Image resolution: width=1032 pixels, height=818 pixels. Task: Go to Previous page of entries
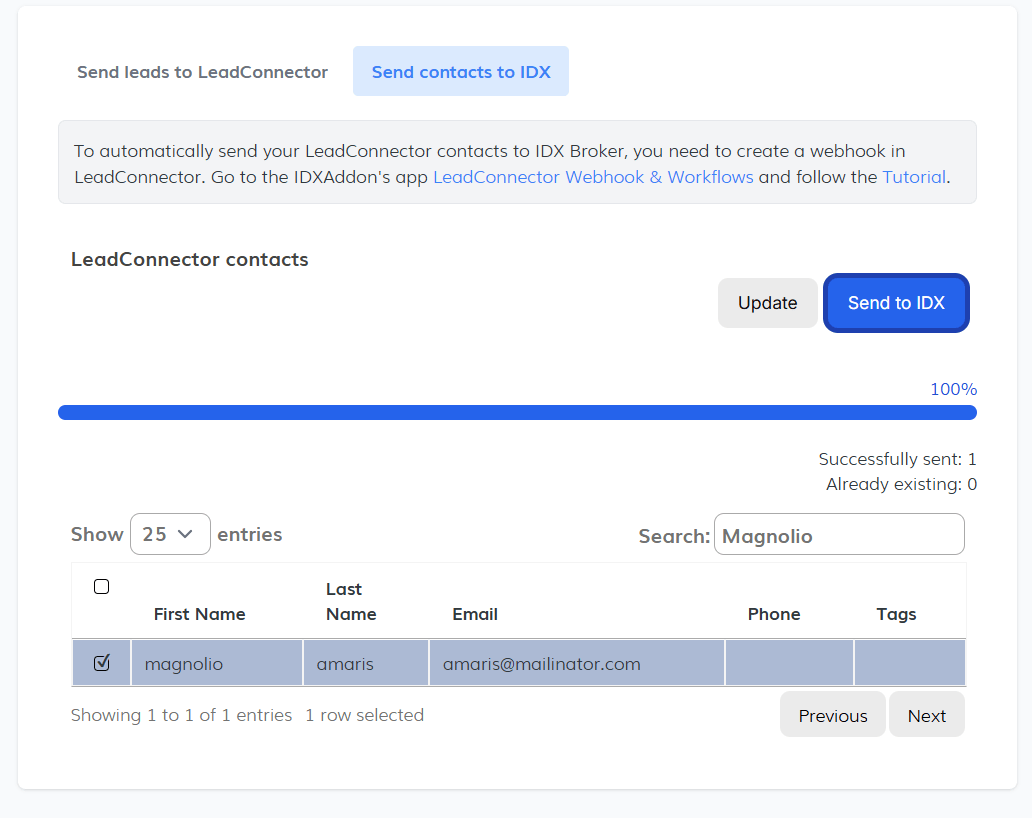832,715
